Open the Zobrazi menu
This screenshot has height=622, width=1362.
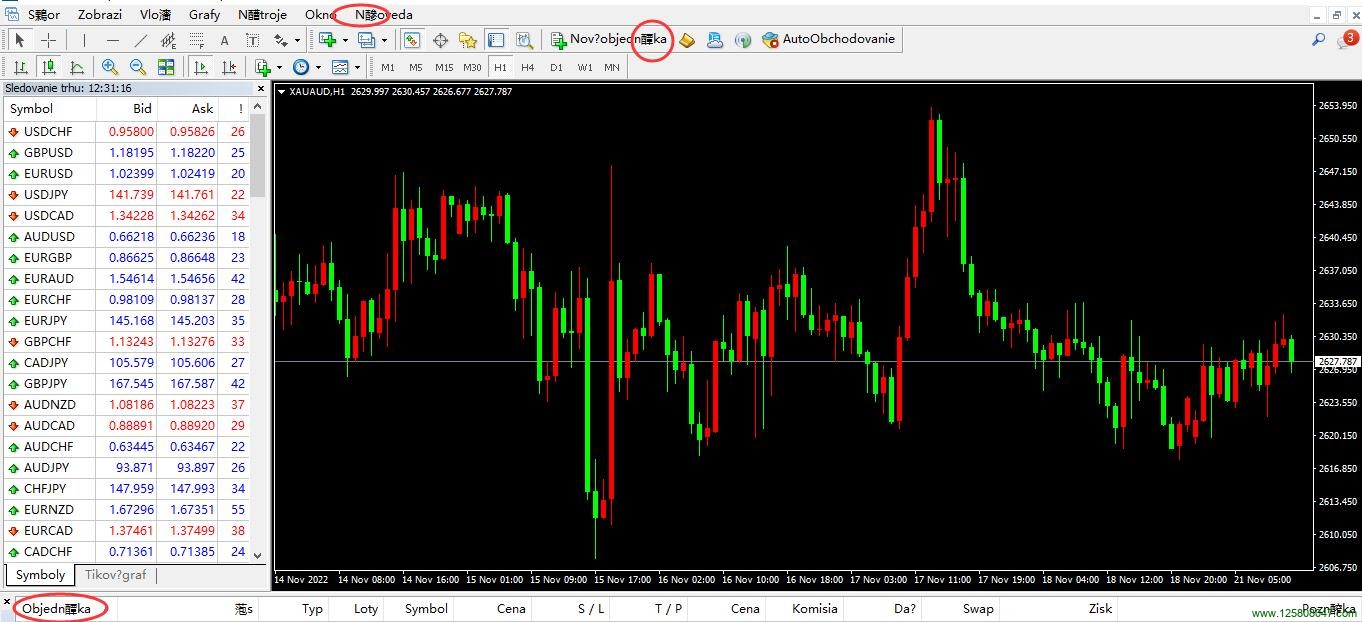[x=99, y=15]
